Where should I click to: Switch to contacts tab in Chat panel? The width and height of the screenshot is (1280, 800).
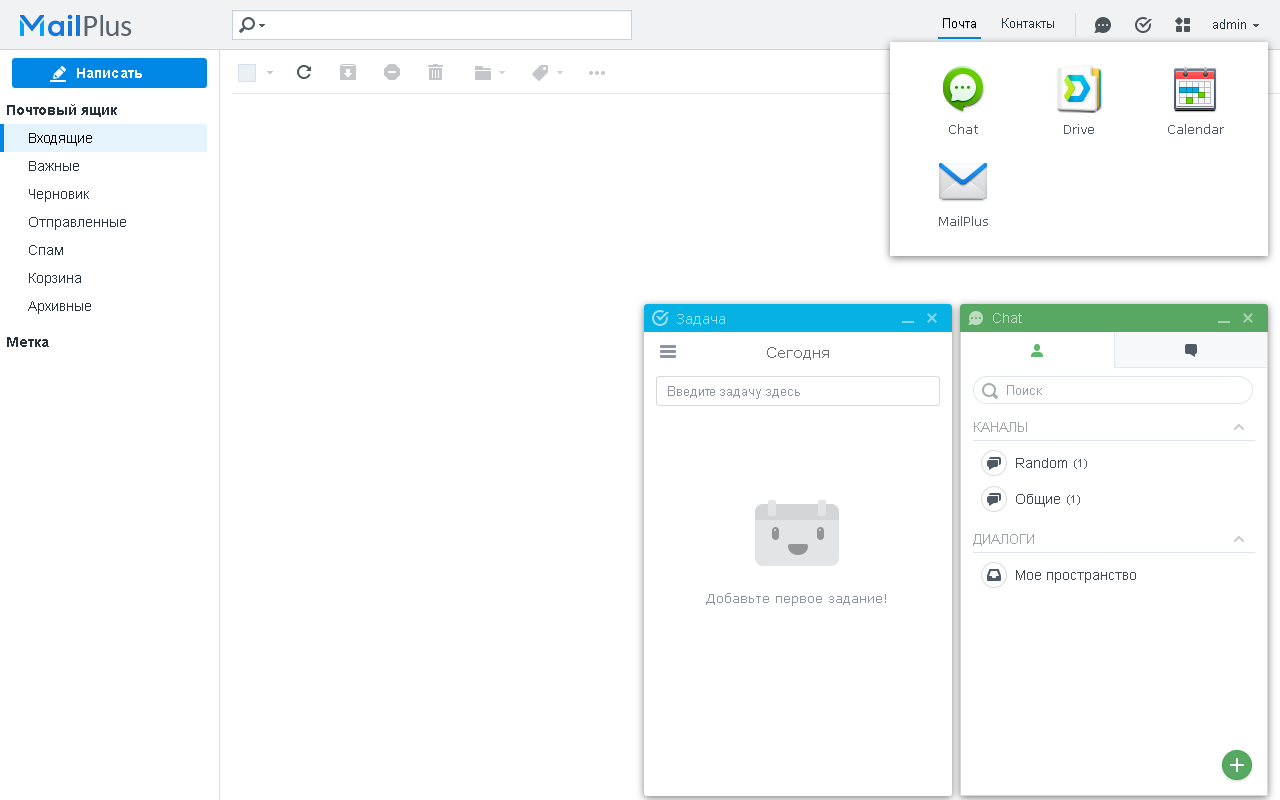click(1037, 350)
